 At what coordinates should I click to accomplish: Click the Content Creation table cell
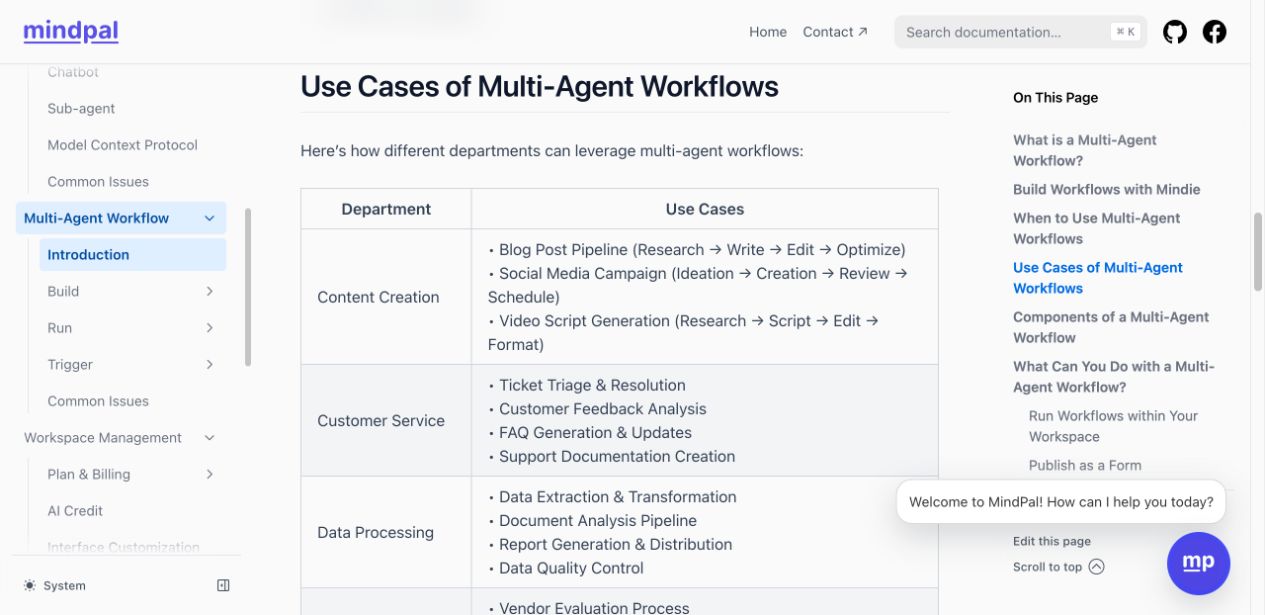click(386, 297)
